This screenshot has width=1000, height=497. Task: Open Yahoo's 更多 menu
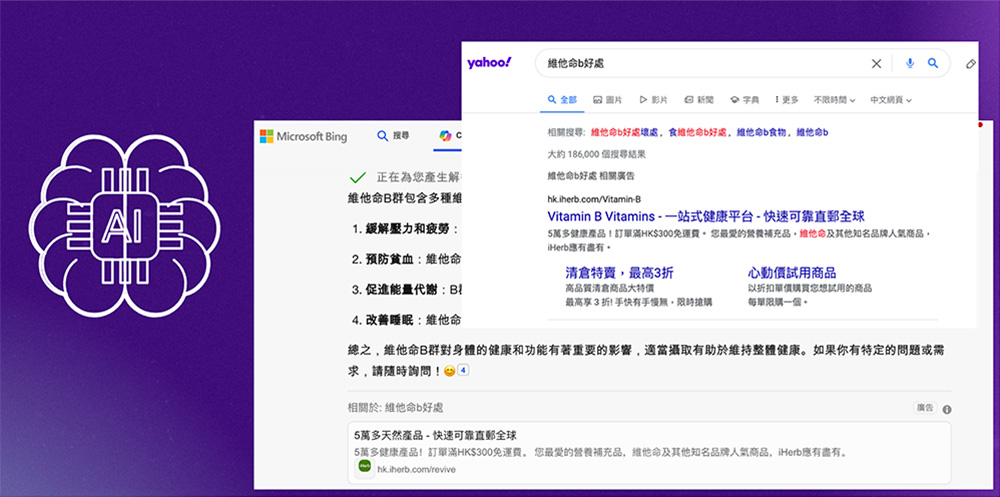coord(786,100)
